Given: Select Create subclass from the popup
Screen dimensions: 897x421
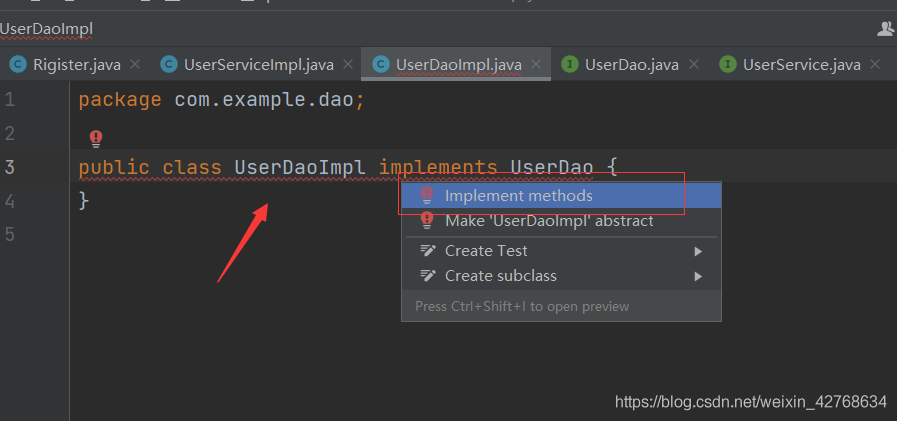Looking at the screenshot, I should point(561,276).
